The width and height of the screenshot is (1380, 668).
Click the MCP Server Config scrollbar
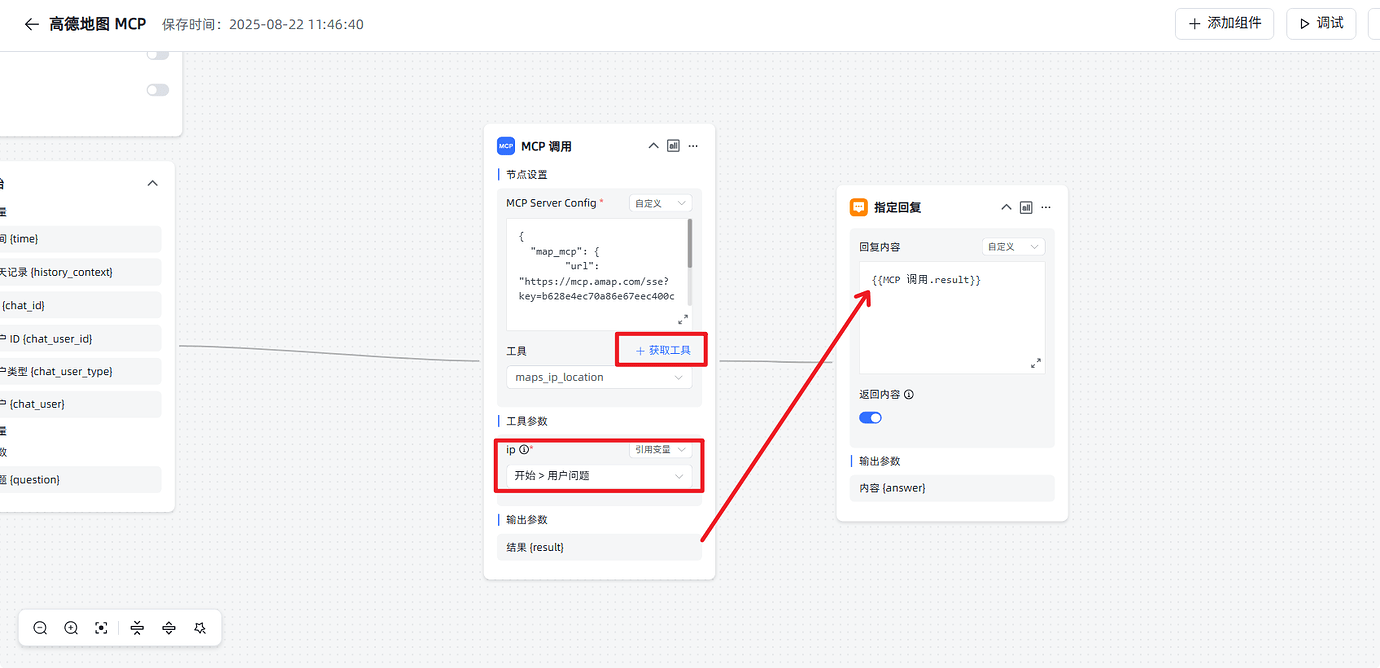689,244
